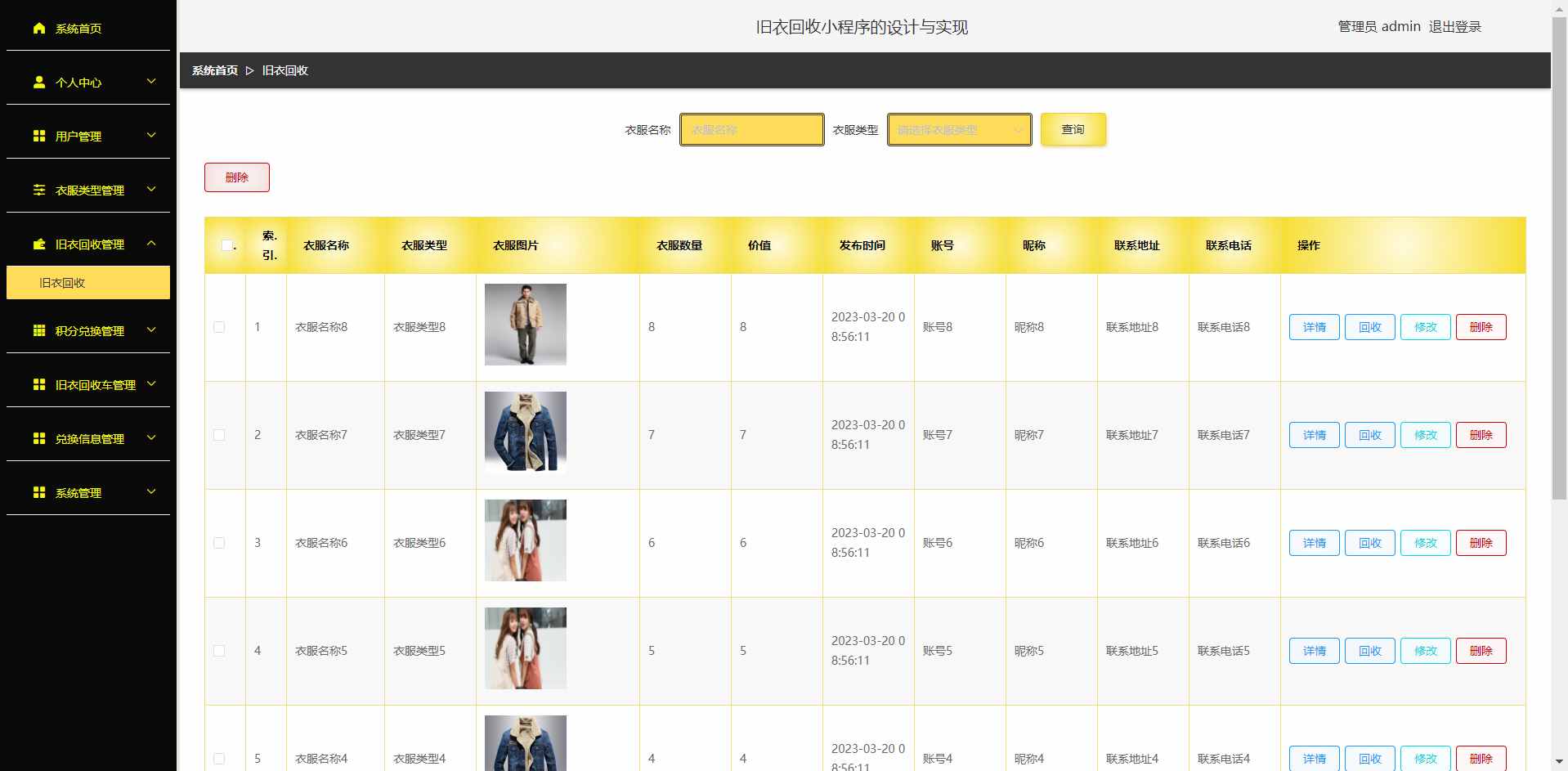Focus the 衣服名称 search input field
The height and width of the screenshot is (771, 1568).
click(x=752, y=130)
